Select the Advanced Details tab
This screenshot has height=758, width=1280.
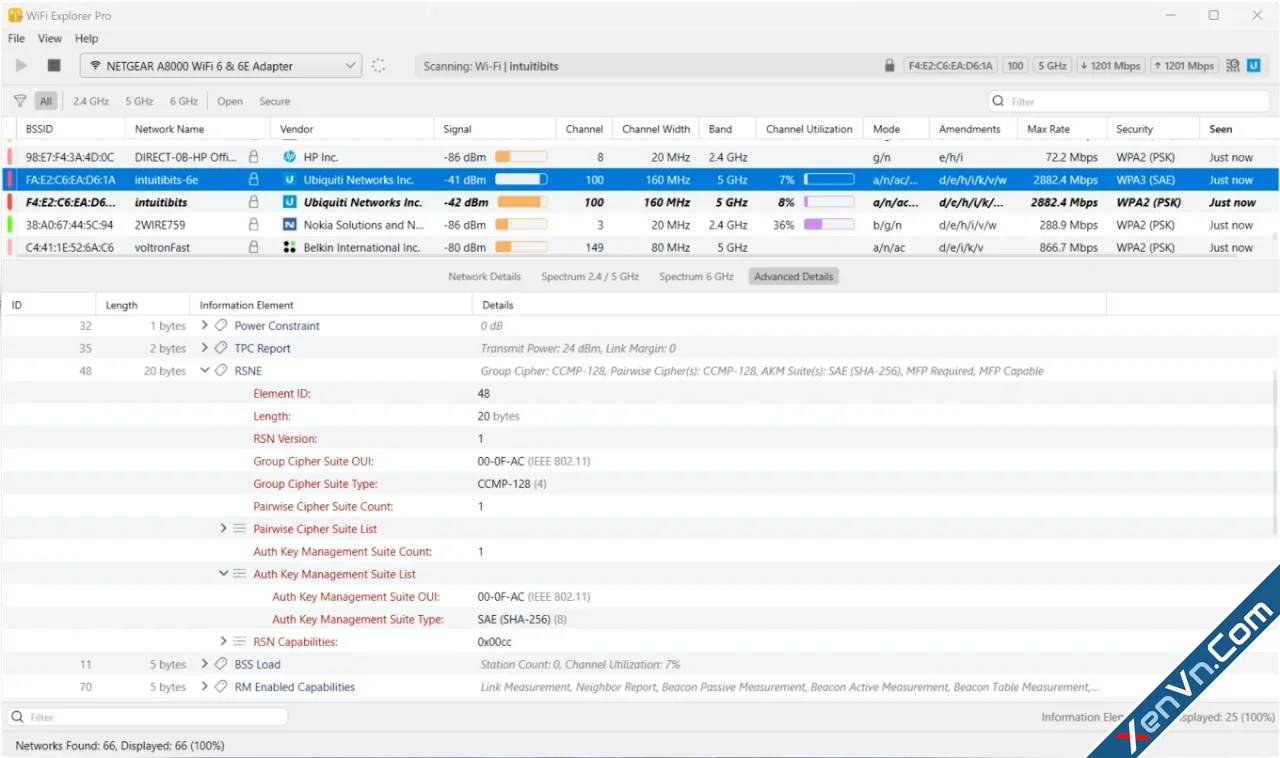(794, 276)
